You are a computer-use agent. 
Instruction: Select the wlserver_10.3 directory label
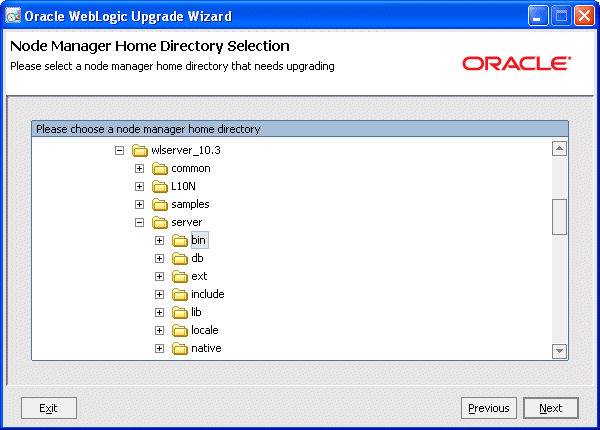(x=186, y=150)
